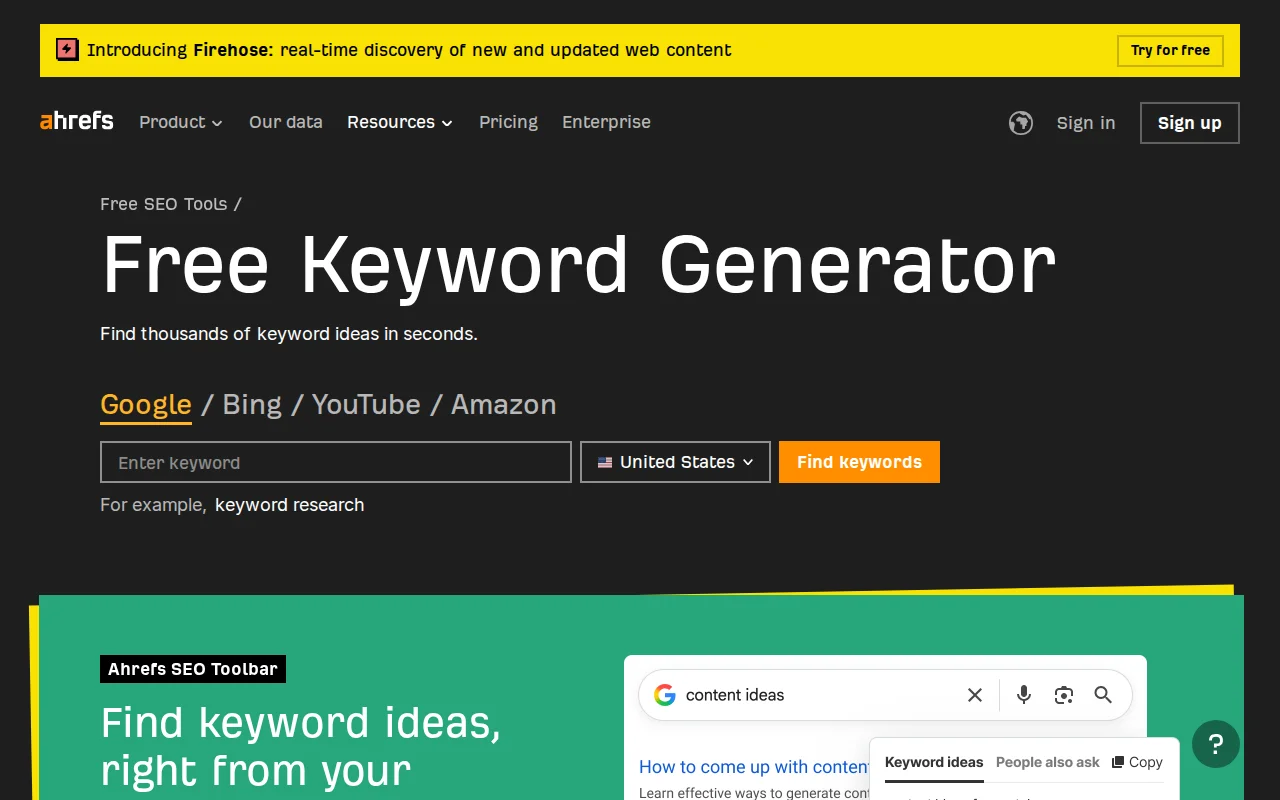Viewport: 1280px width, 800px height.
Task: Open the language globe selector
Action: click(1020, 122)
